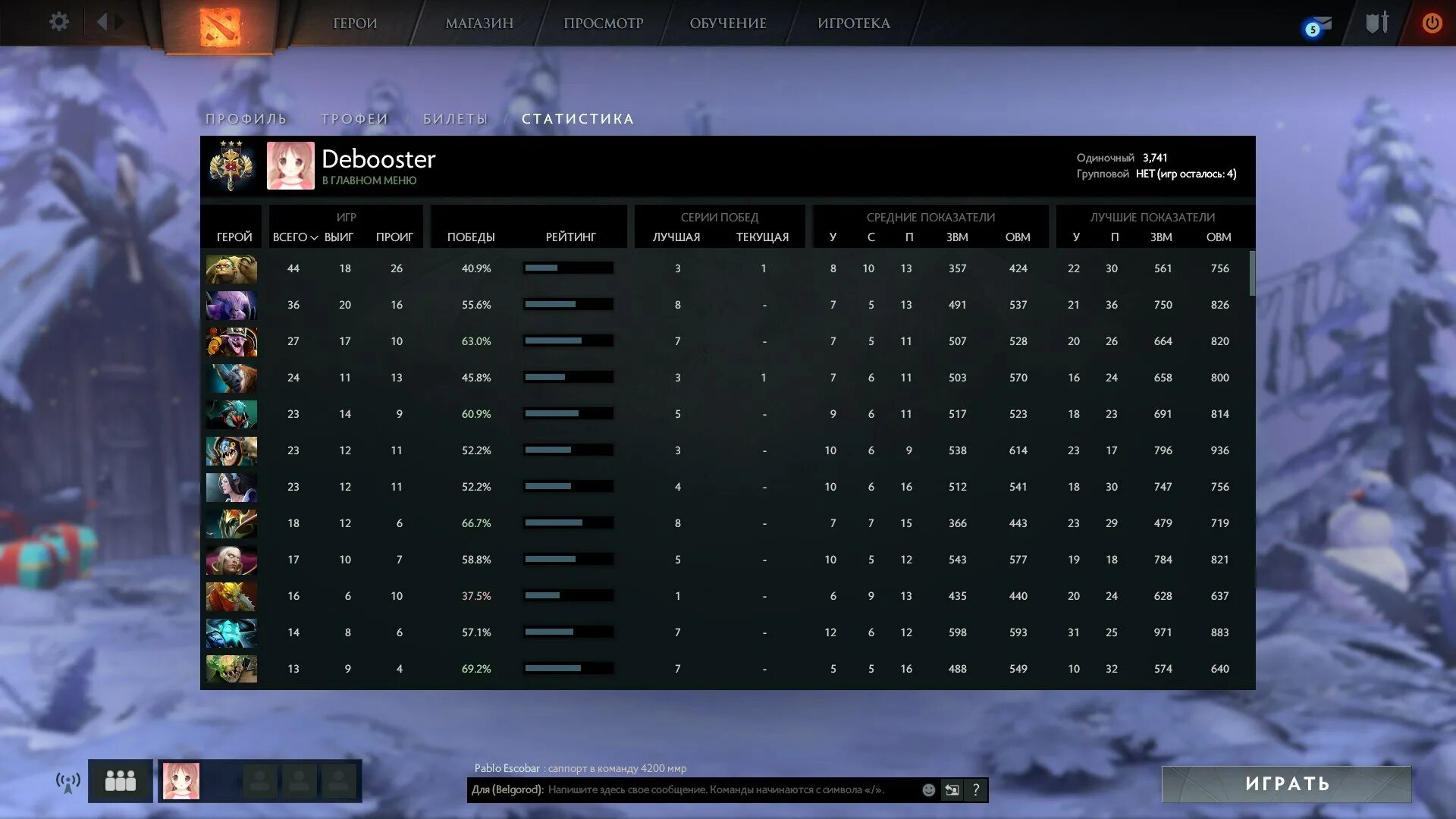
Task: Sort by the ЛУЧШАЯ streak header
Action: [676, 237]
